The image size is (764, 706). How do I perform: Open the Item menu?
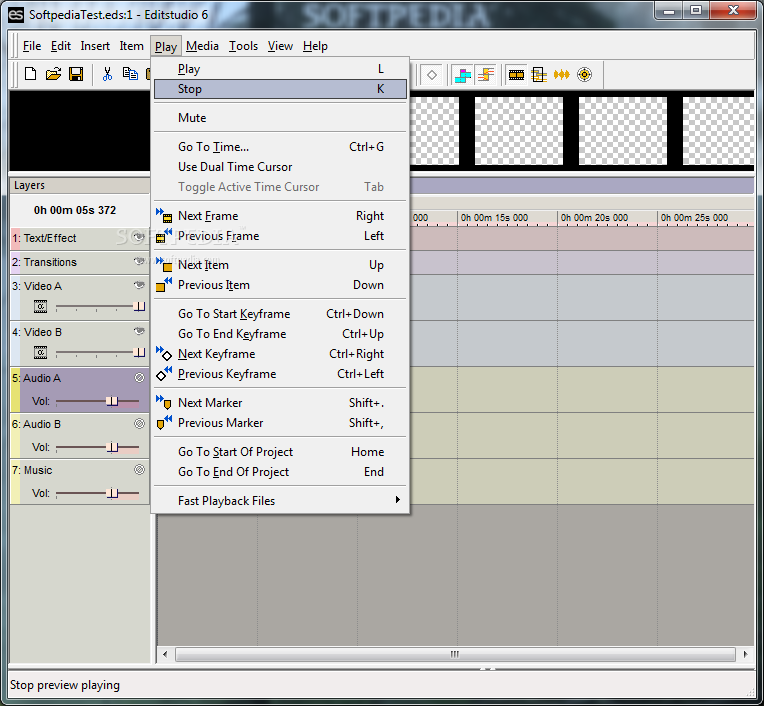pyautogui.click(x=132, y=46)
